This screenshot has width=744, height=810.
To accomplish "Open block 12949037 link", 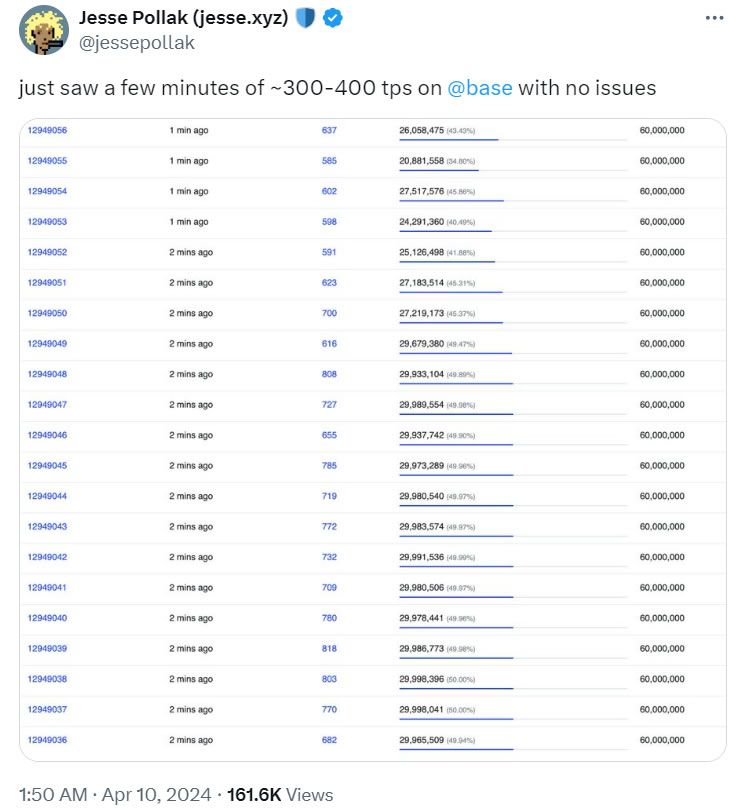I will coord(47,709).
